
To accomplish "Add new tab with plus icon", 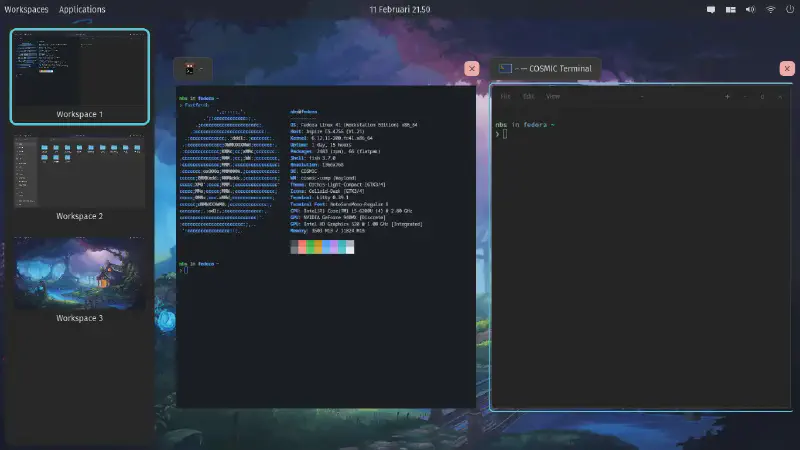I will [727, 97].
